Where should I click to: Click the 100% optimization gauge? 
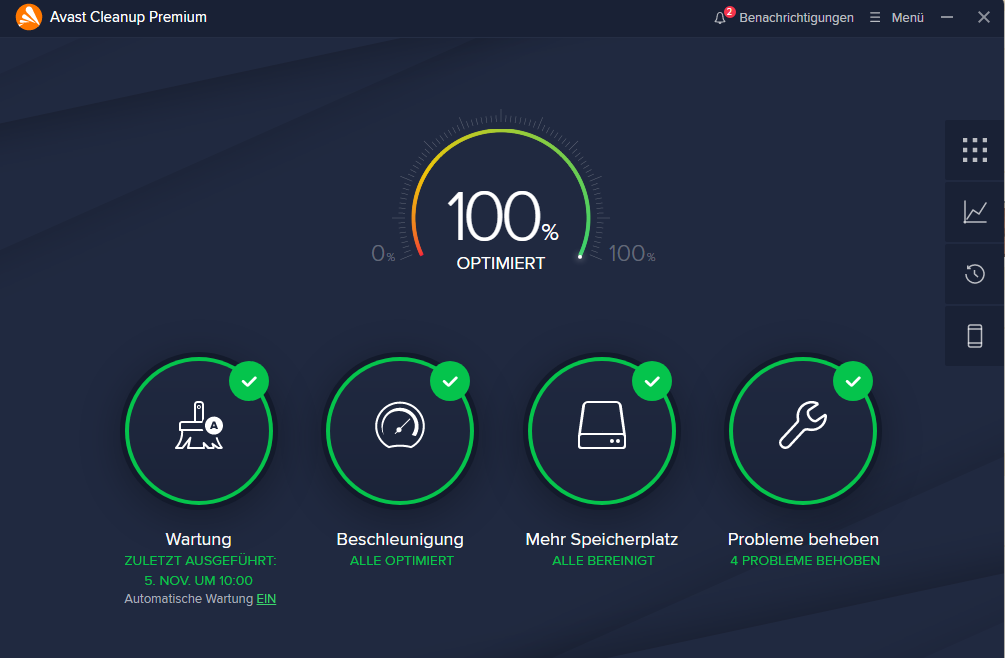pyautogui.click(x=501, y=220)
